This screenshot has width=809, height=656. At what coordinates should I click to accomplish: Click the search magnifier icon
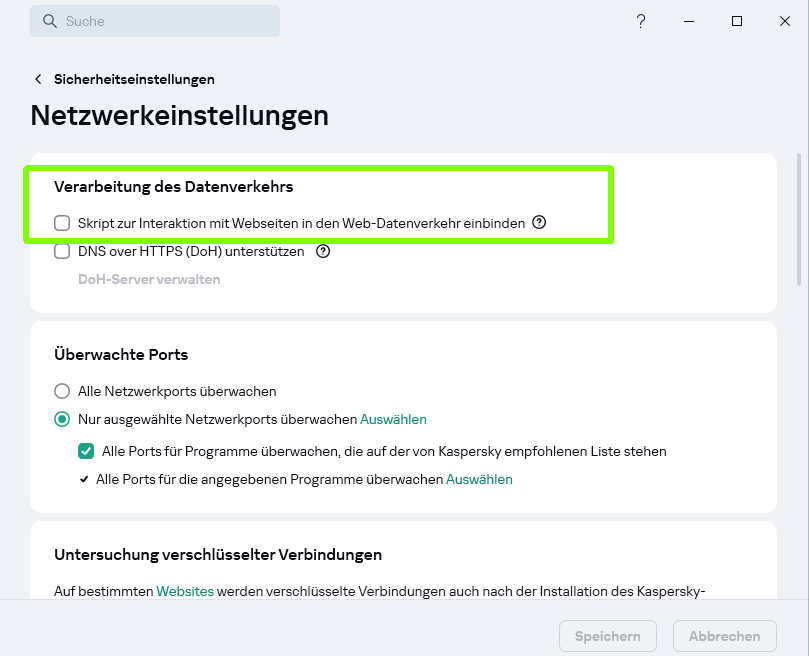click(x=50, y=21)
